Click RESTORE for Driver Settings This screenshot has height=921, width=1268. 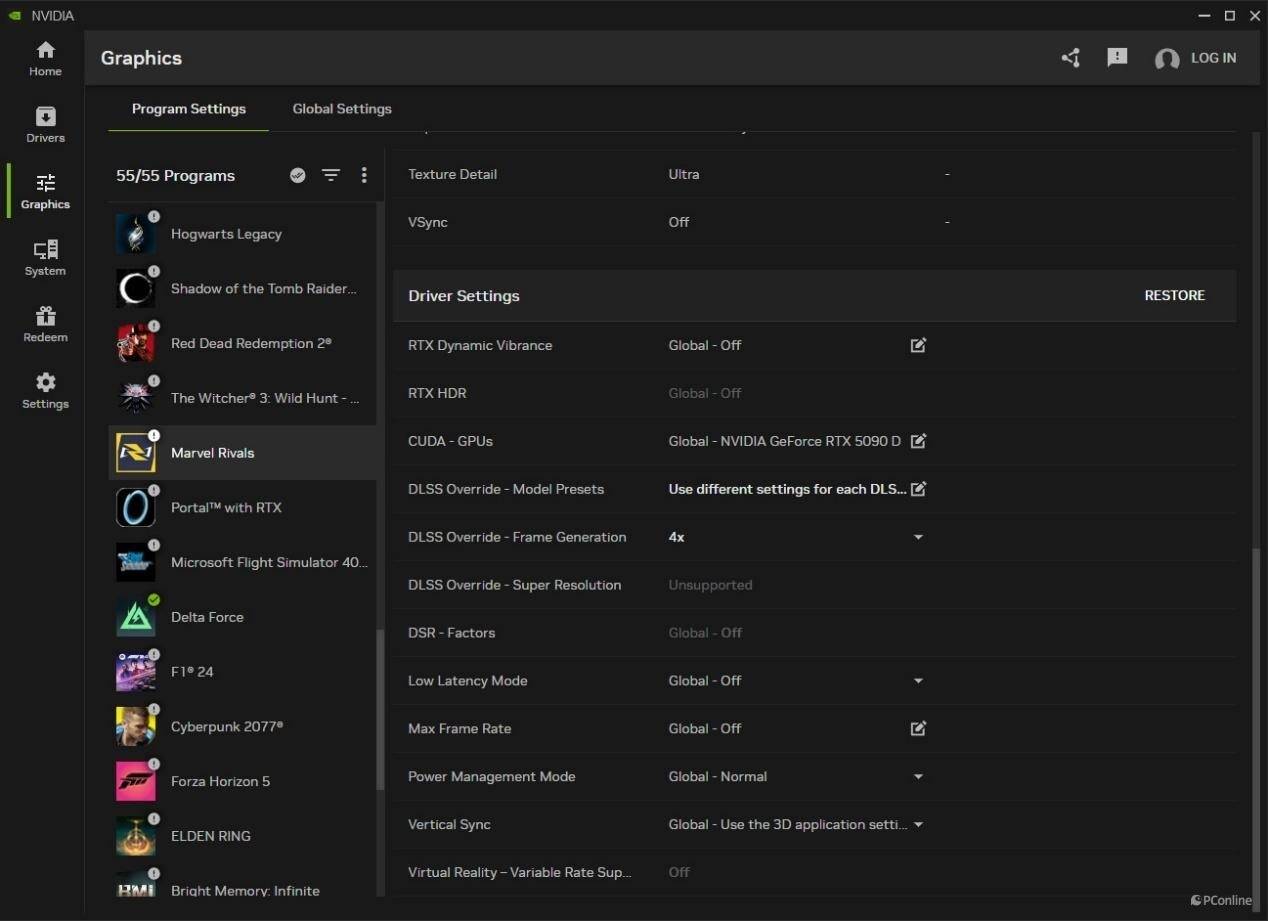(x=1174, y=296)
